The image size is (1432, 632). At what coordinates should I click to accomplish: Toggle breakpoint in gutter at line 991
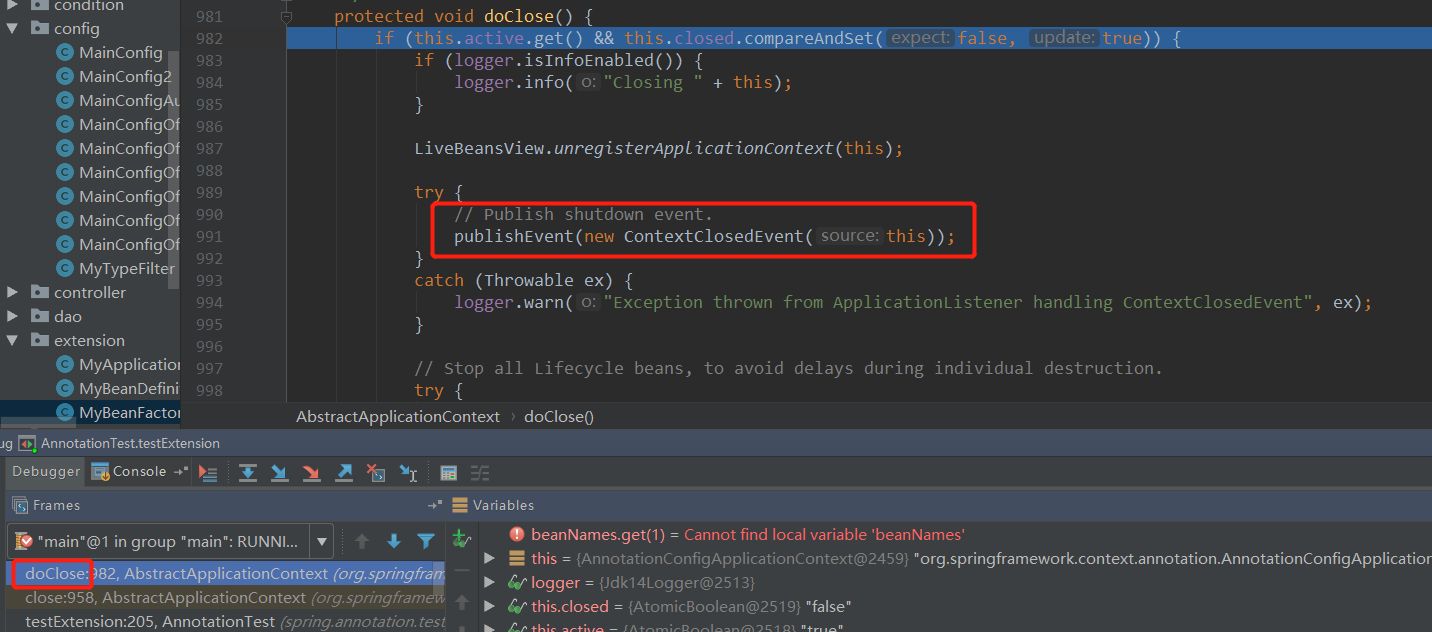coord(260,236)
